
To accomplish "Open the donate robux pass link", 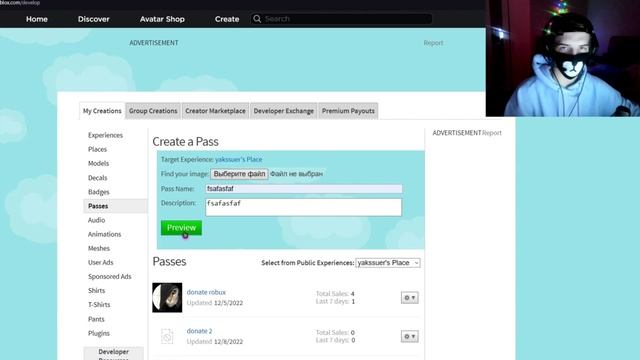I will (x=206, y=292).
